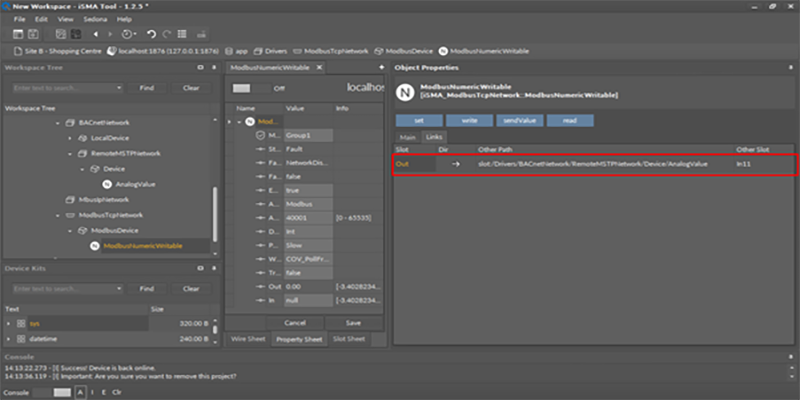
Task: Click the Drivers breadcrumb
Action: click(x=270, y=51)
